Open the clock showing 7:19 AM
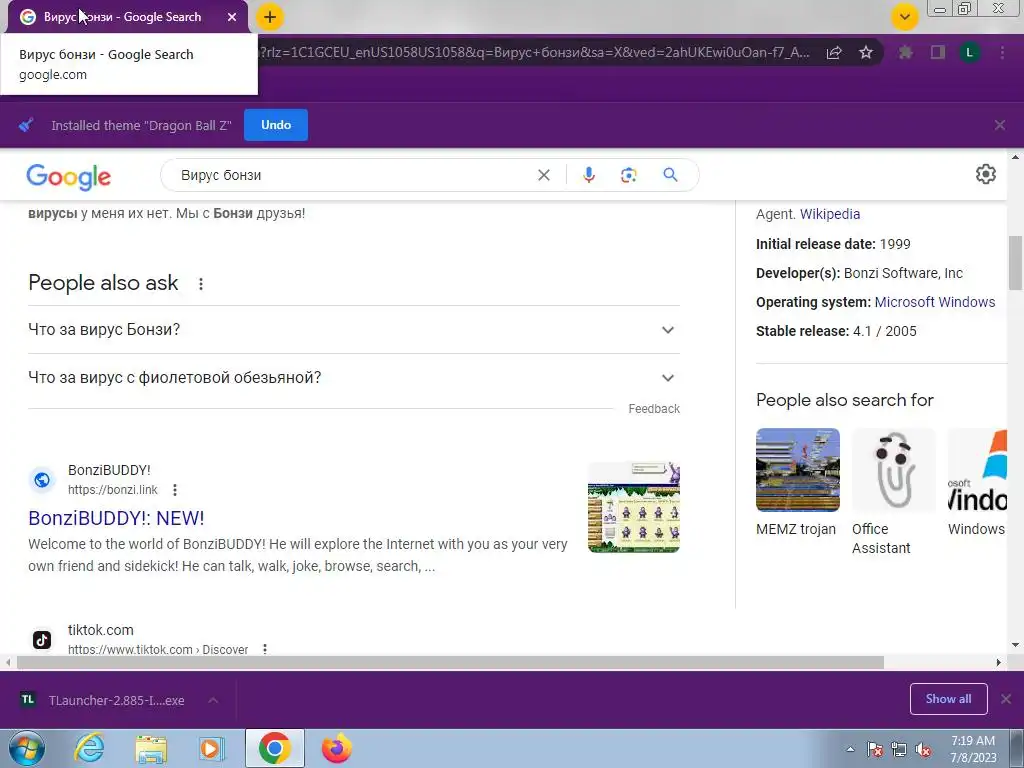Screen dimensions: 1024x768 click(x=973, y=749)
